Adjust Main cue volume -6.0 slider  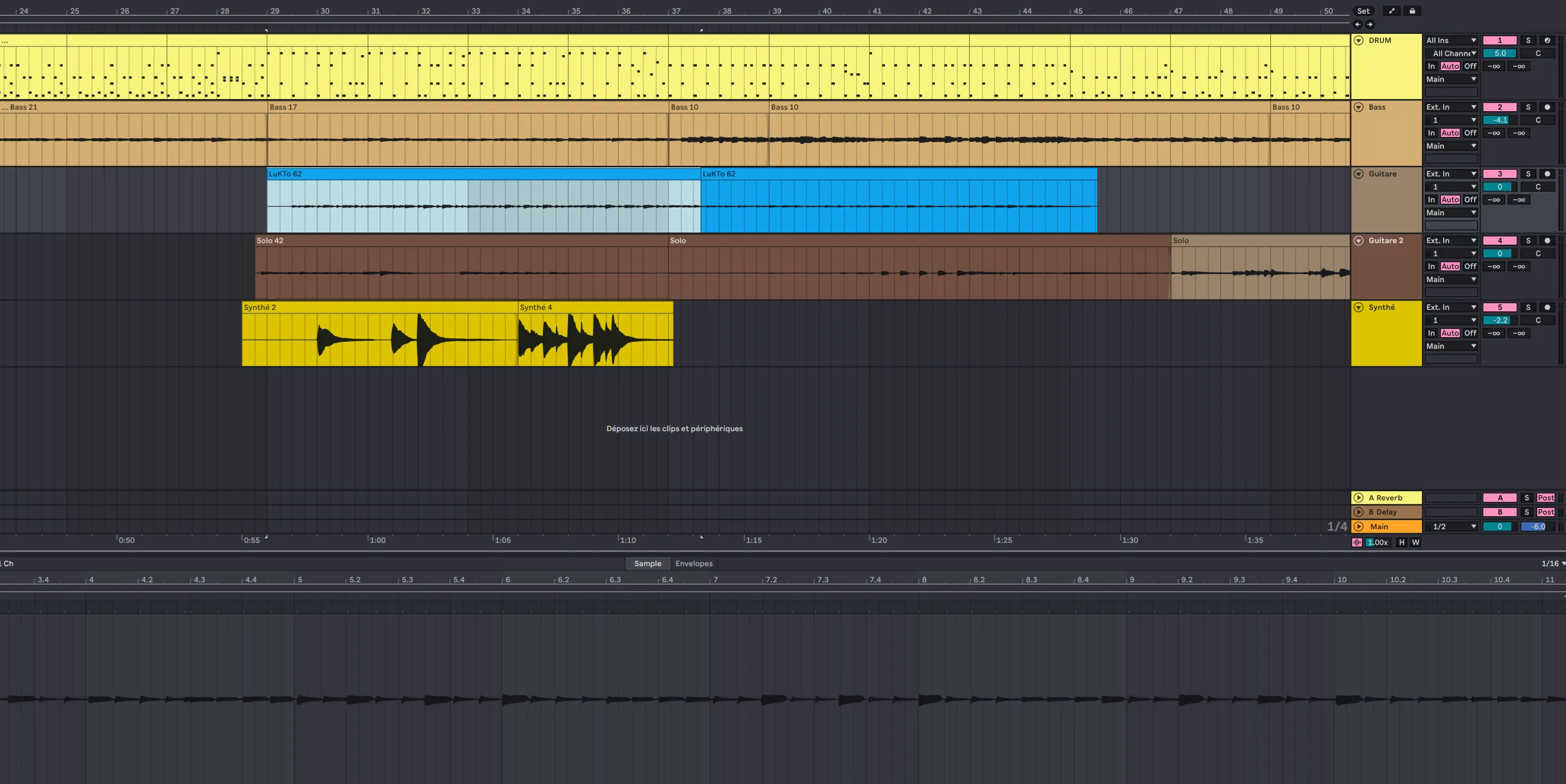click(1538, 527)
